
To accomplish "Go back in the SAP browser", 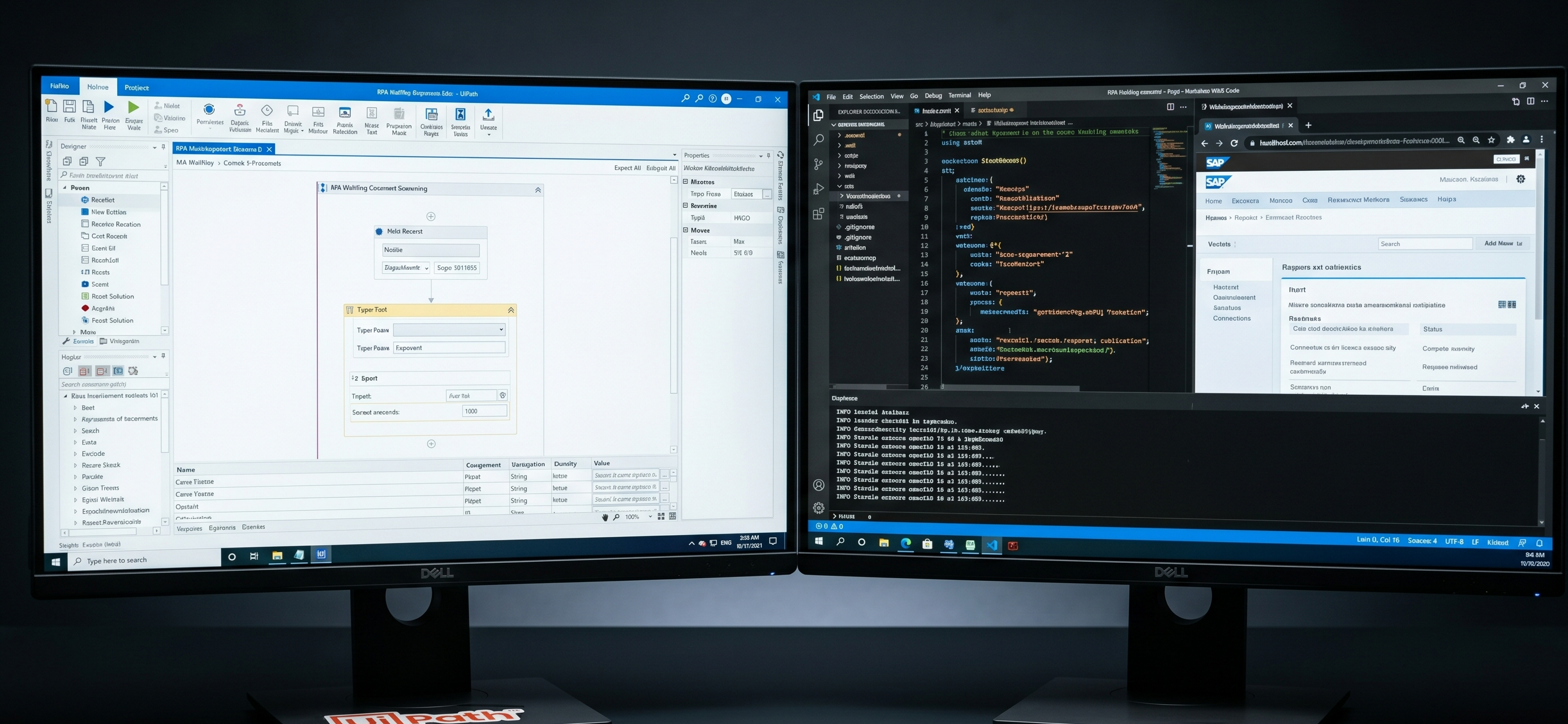I will 1204,143.
